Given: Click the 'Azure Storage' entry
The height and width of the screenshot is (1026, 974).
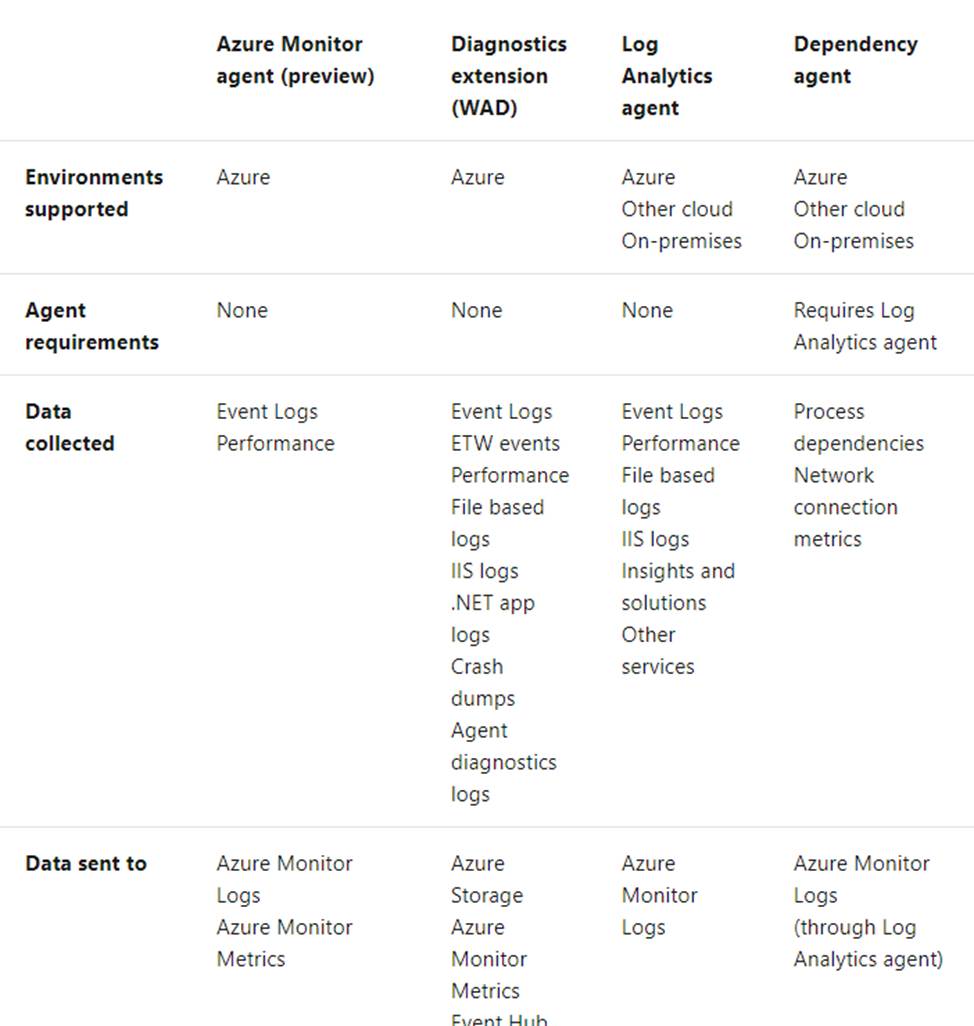Looking at the screenshot, I should 486,879.
